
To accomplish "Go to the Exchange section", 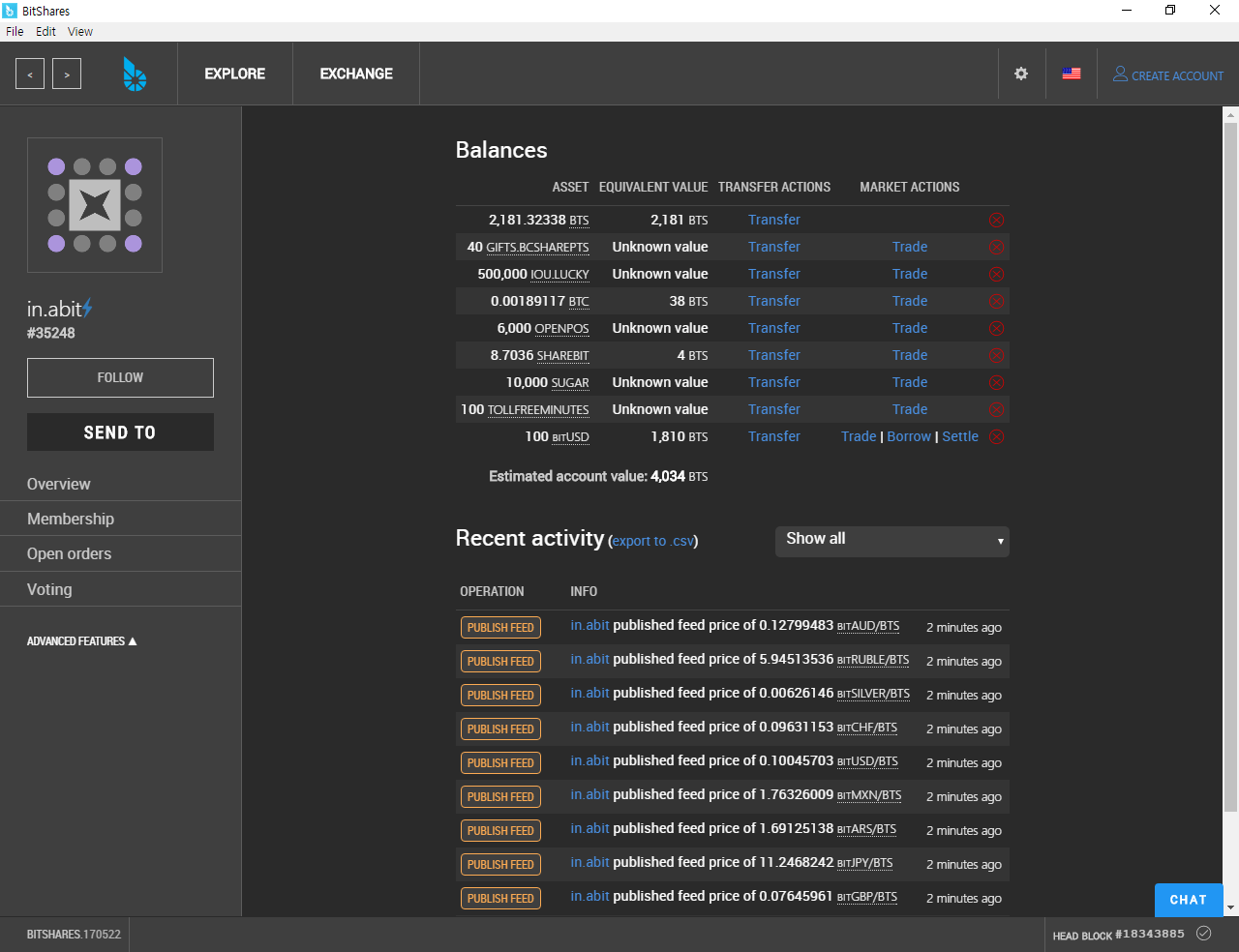I will (356, 74).
